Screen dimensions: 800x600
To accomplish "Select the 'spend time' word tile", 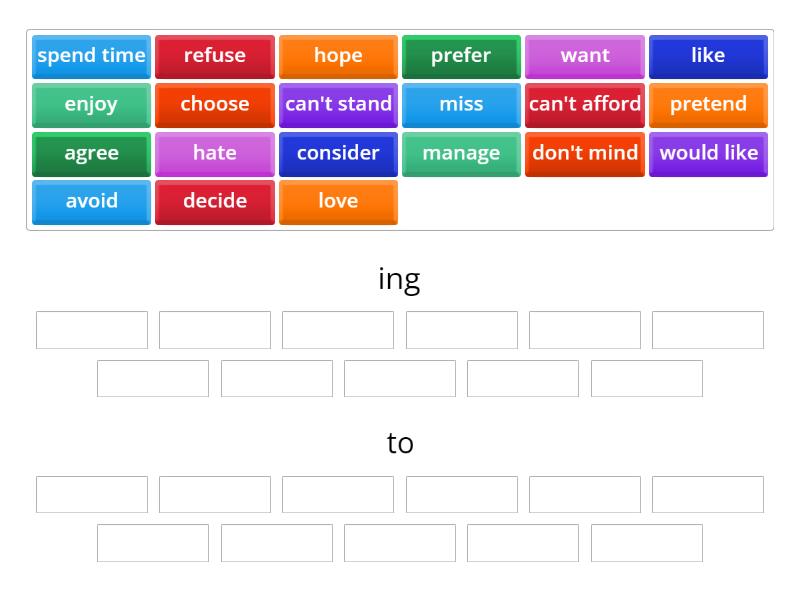I will [91, 56].
